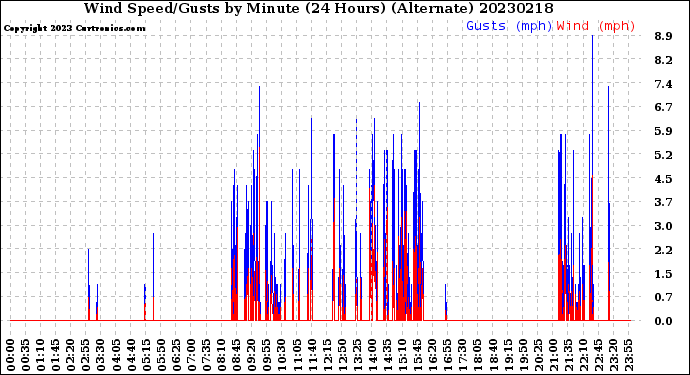The height and width of the screenshot is (375, 690).
Task: Click the 19:15 time label
Action: point(507,355)
